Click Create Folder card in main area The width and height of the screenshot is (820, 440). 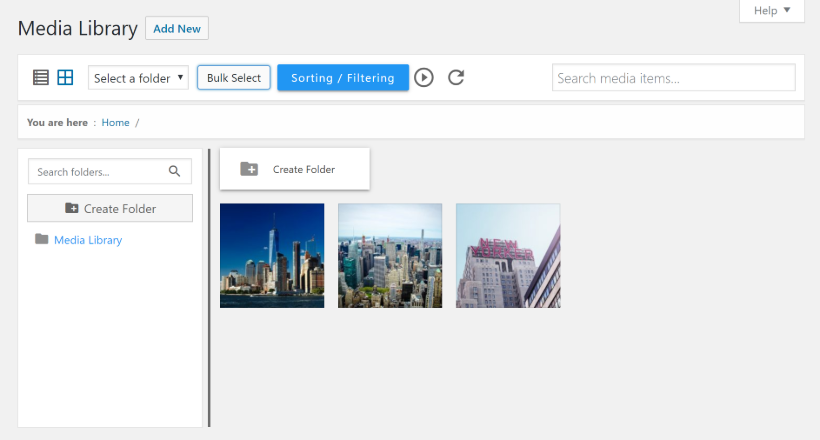(295, 169)
